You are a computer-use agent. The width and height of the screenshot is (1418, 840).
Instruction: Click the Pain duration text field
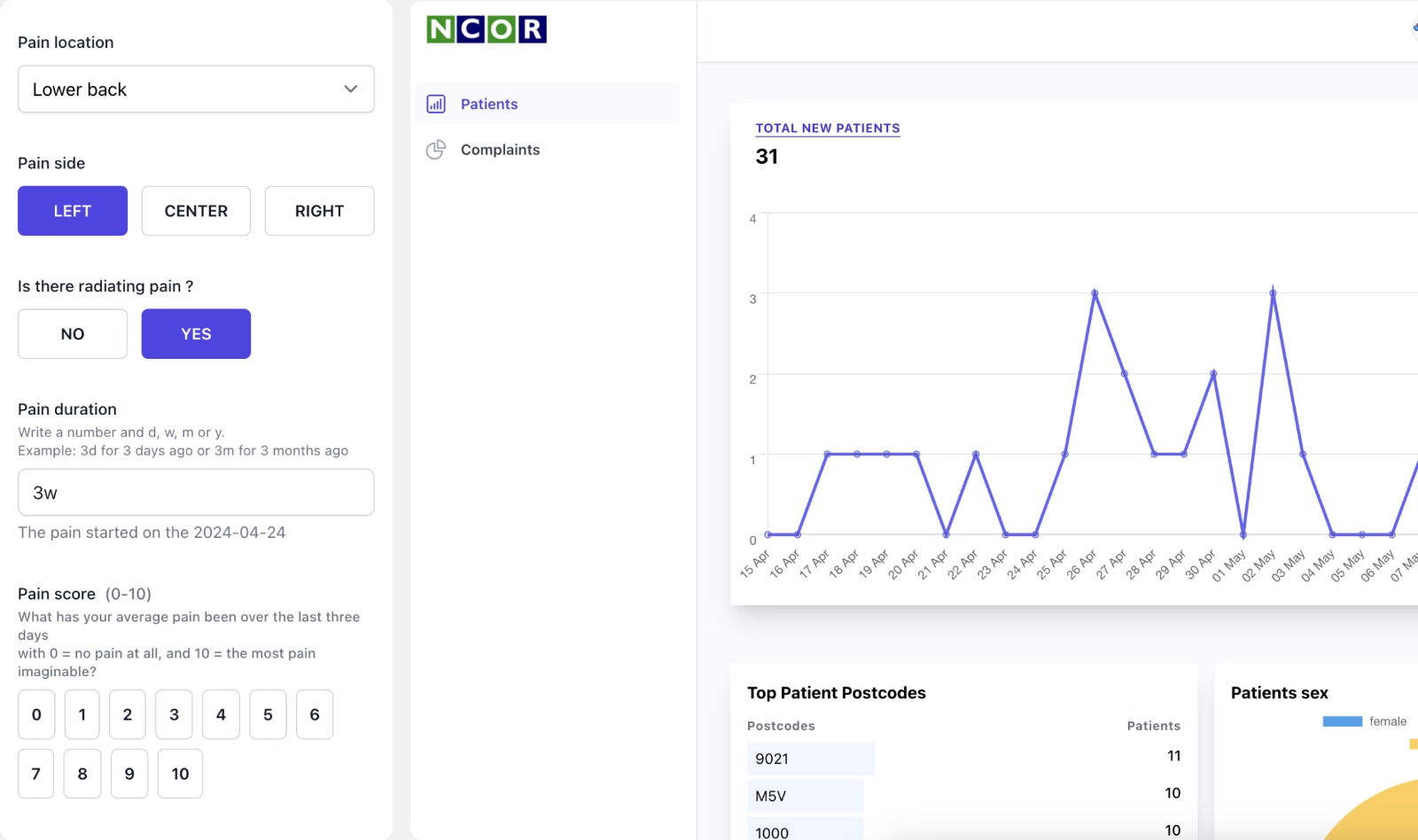(x=195, y=493)
